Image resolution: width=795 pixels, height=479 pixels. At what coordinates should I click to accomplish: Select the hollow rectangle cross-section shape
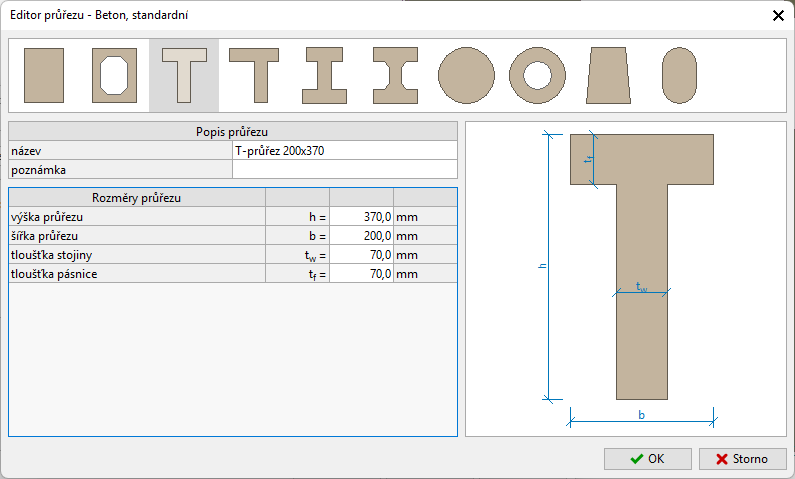(x=114, y=76)
